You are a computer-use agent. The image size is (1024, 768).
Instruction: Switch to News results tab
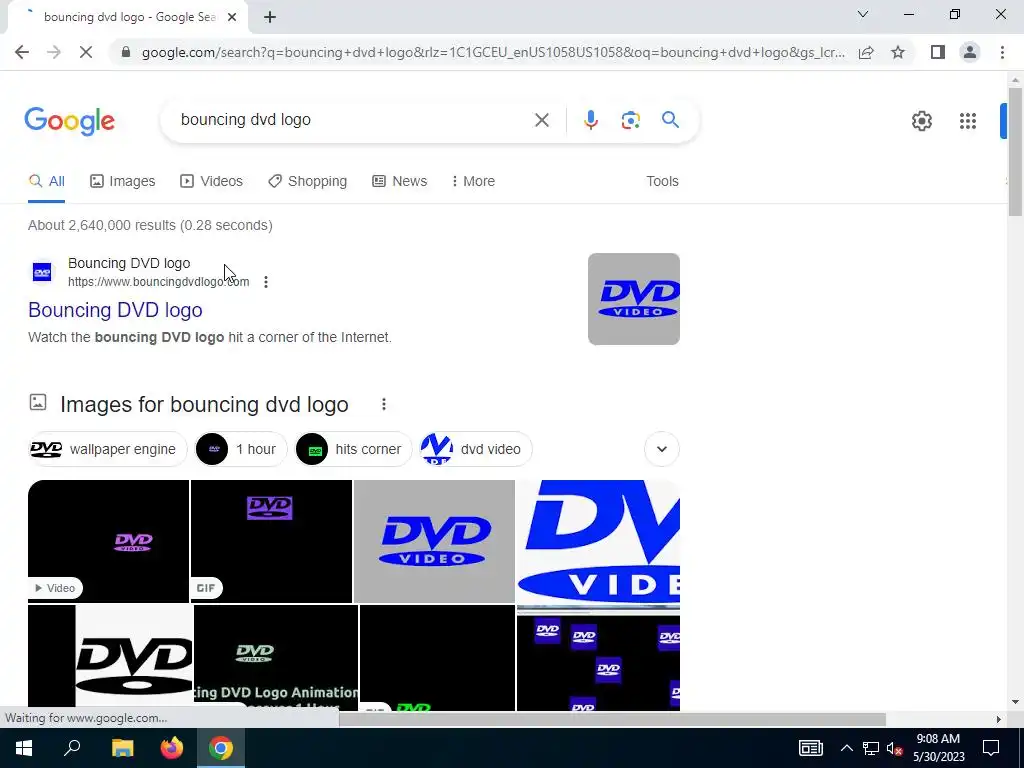(400, 182)
